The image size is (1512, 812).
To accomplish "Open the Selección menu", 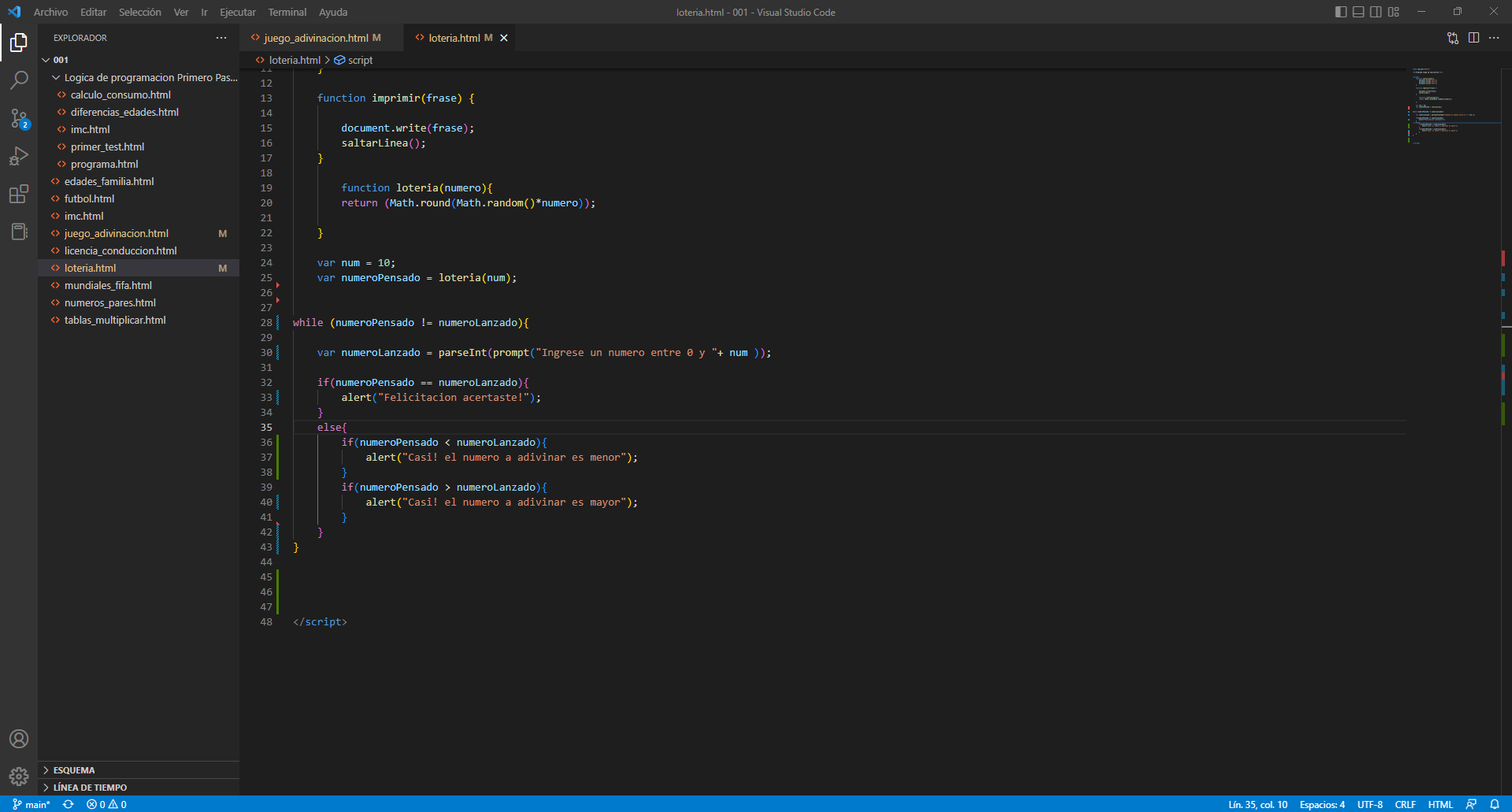I will point(139,12).
